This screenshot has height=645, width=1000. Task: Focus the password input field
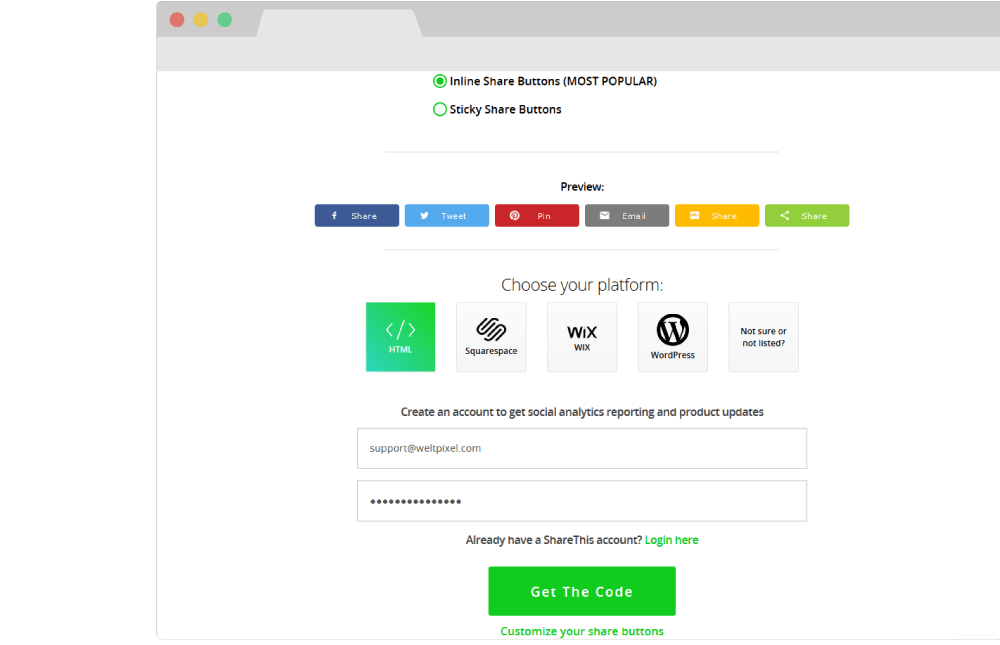[581, 501]
